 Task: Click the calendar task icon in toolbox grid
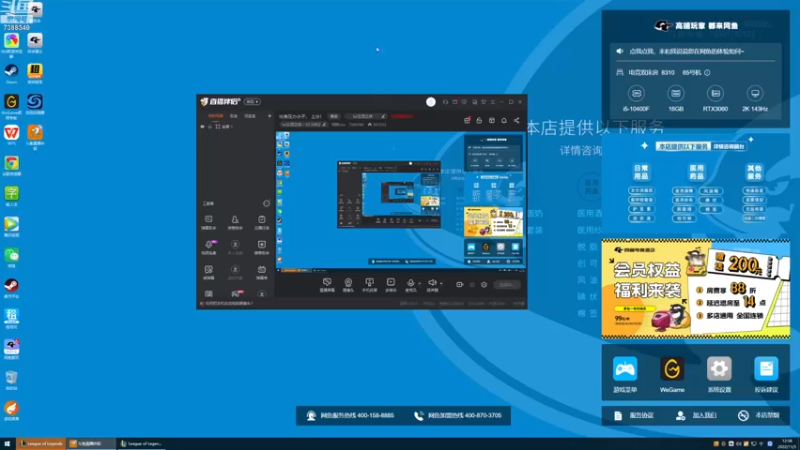[x=261, y=219]
